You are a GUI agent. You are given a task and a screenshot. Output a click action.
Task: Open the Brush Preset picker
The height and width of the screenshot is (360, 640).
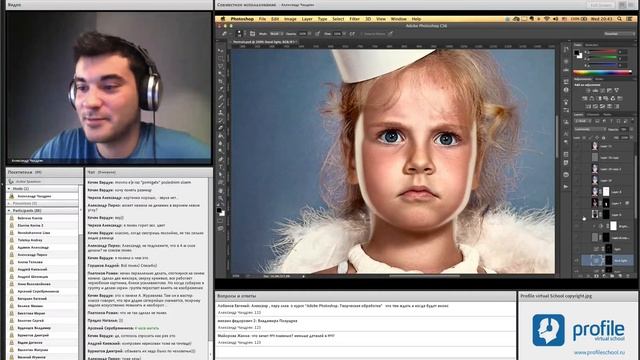[x=239, y=33]
